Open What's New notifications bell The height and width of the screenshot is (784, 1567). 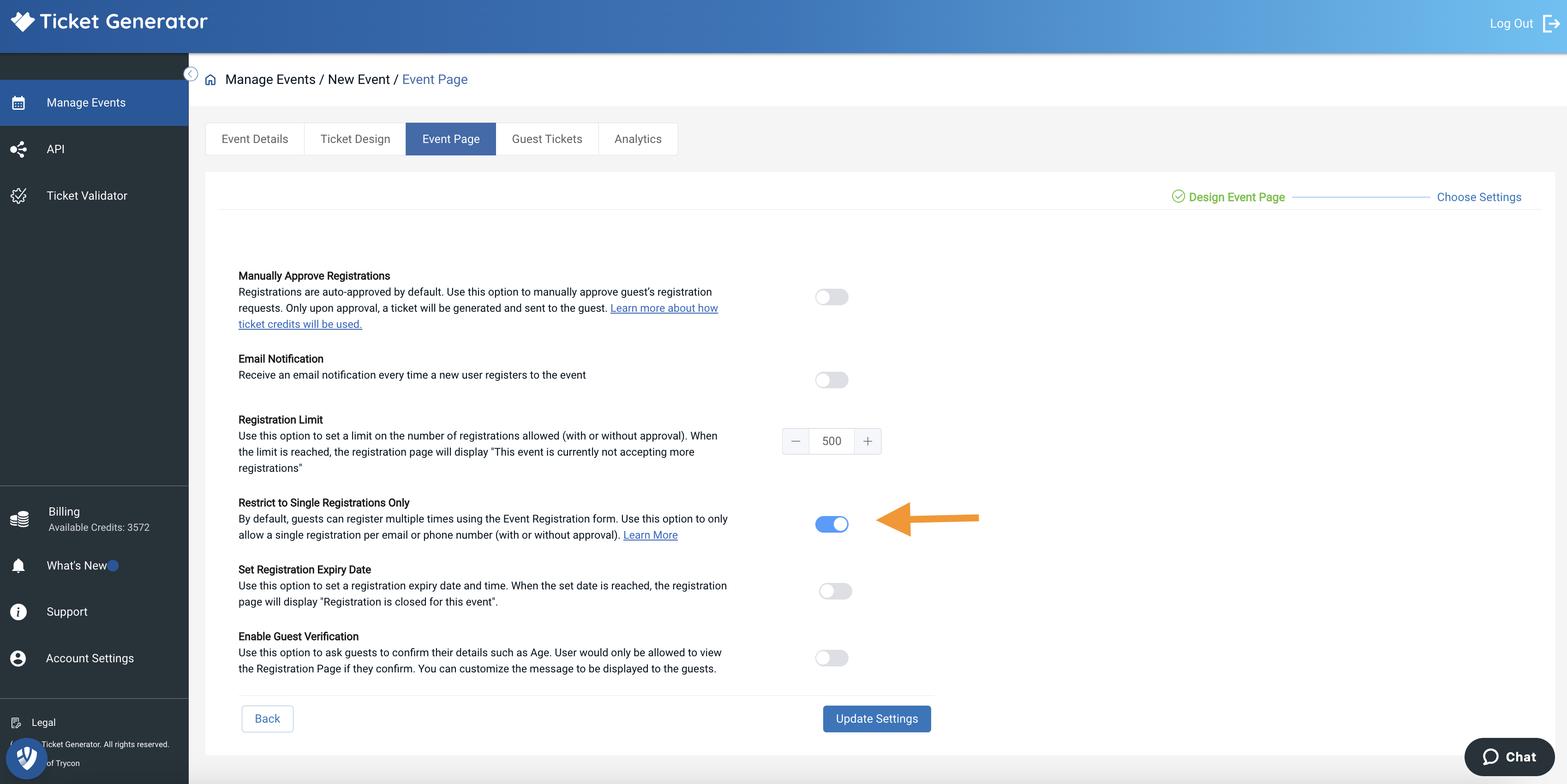[x=18, y=565]
